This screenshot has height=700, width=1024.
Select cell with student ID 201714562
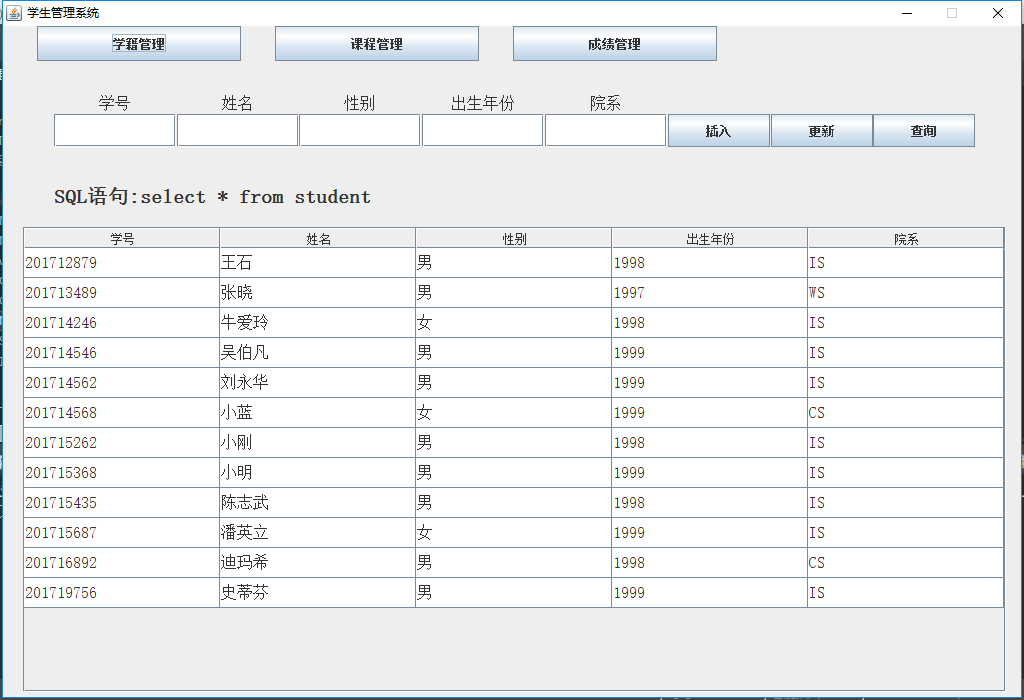pos(121,383)
